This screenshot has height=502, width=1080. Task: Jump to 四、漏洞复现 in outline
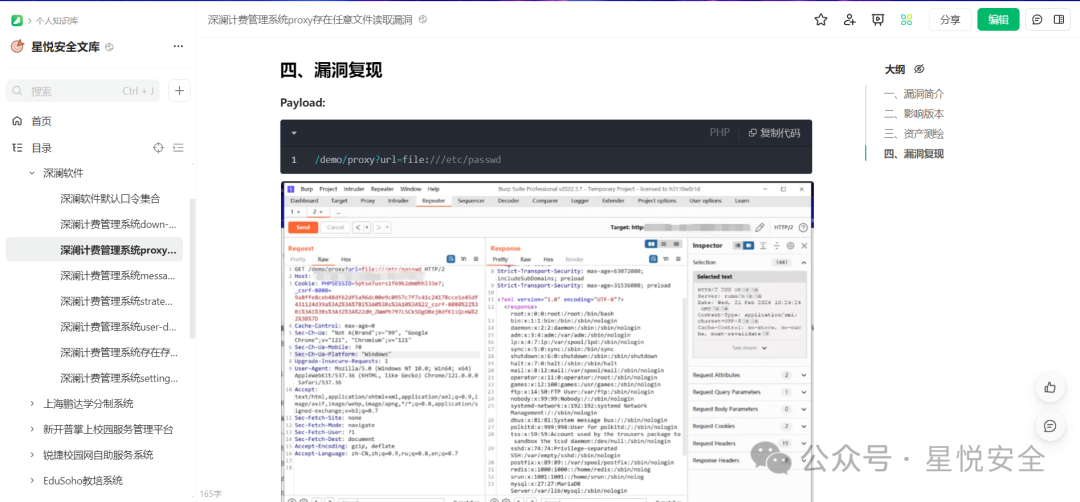point(914,154)
